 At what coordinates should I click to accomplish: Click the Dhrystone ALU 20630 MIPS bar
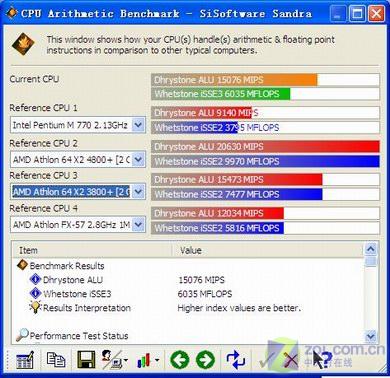click(265, 147)
